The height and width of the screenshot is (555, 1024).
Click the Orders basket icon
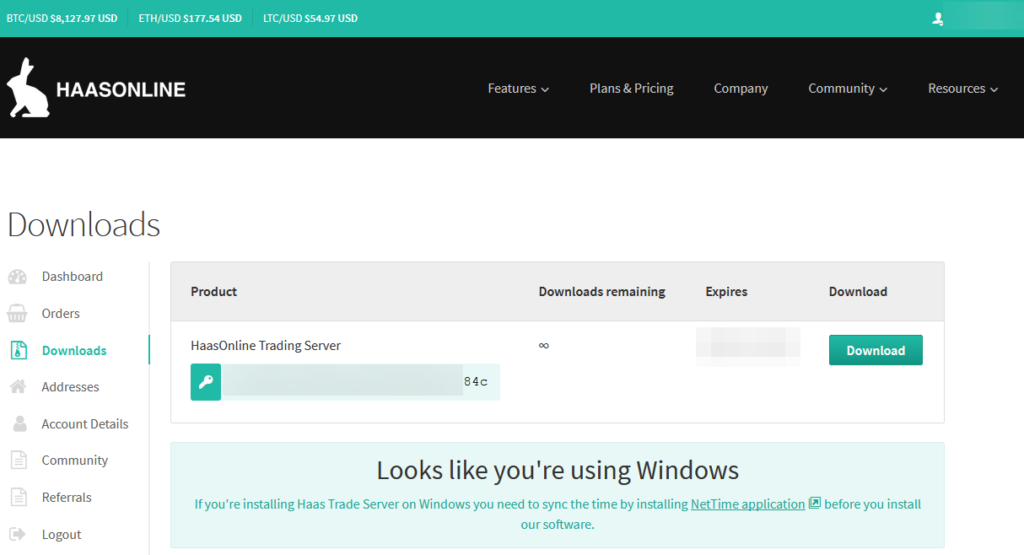point(18,314)
